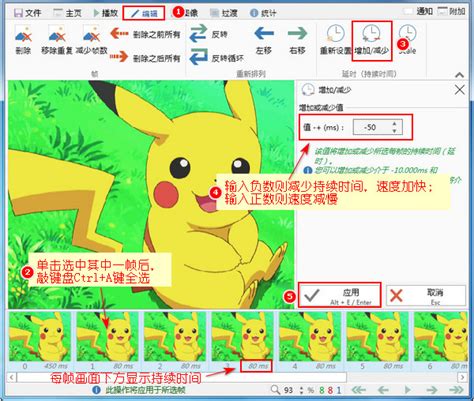Jump to the first frame
Viewport: 474px width, 401px height.
(x=358, y=389)
